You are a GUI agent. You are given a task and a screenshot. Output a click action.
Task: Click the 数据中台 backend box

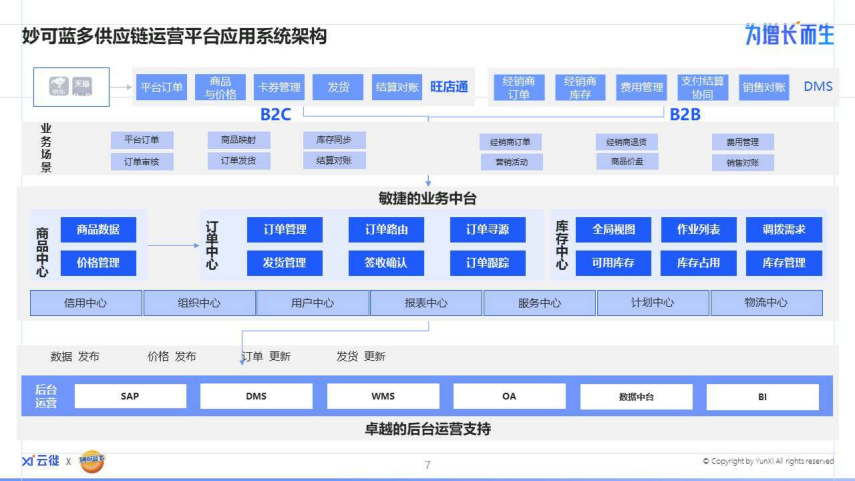(636, 396)
